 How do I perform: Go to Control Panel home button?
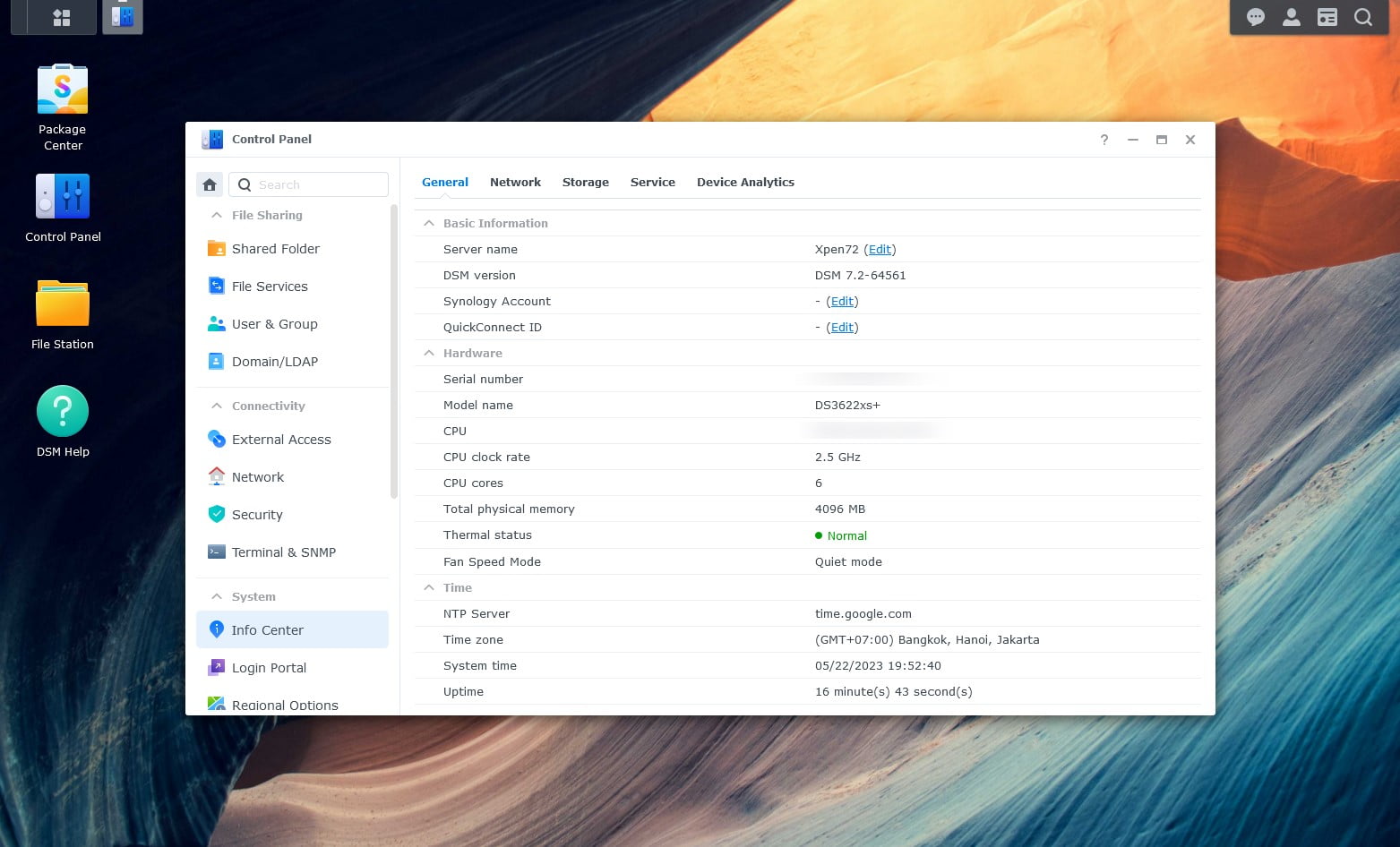point(210,184)
